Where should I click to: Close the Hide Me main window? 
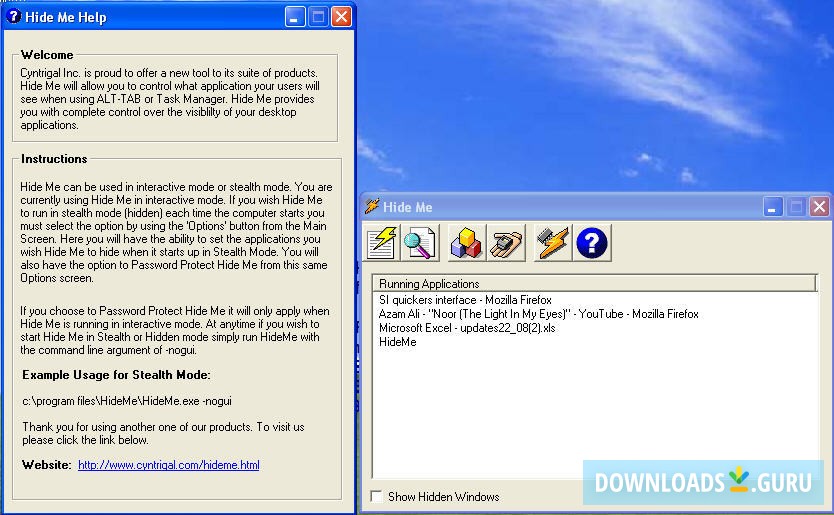pos(819,206)
